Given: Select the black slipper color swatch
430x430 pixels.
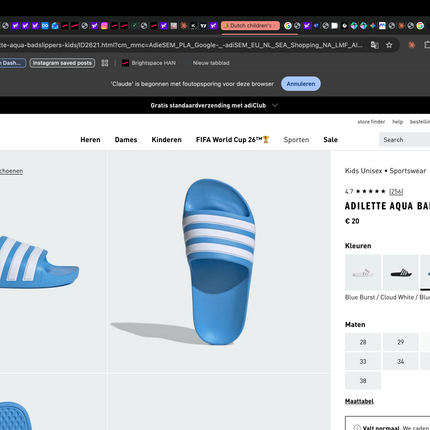Looking at the screenshot, I should coord(400,273).
